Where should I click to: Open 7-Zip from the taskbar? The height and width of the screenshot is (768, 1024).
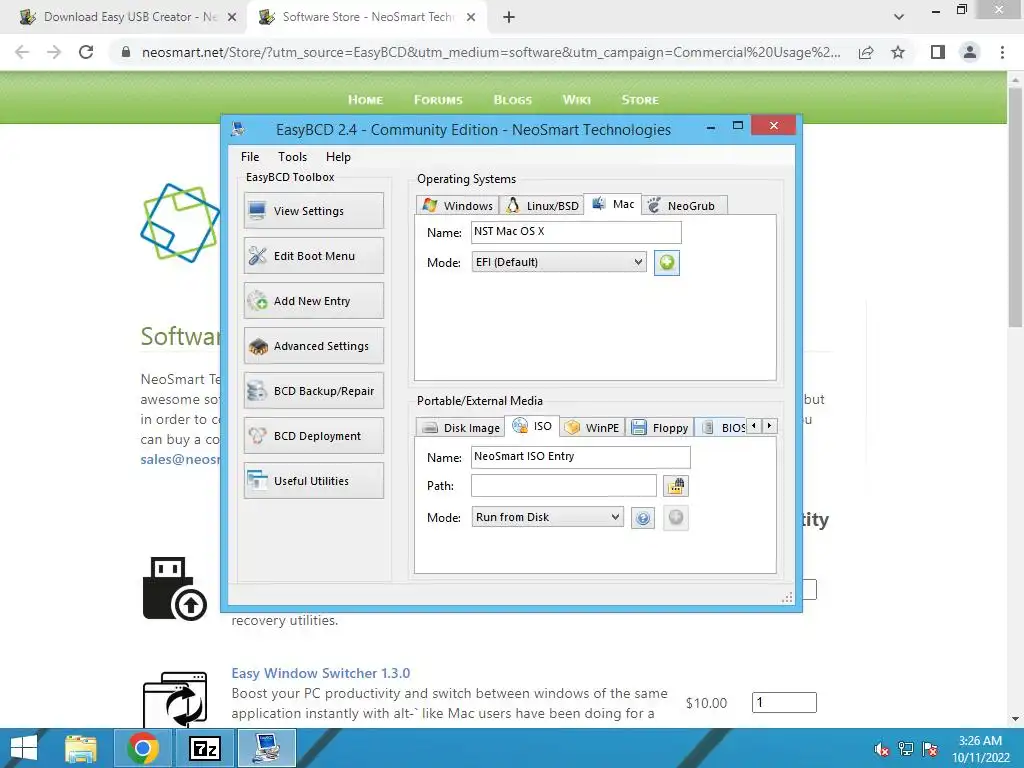pos(204,748)
